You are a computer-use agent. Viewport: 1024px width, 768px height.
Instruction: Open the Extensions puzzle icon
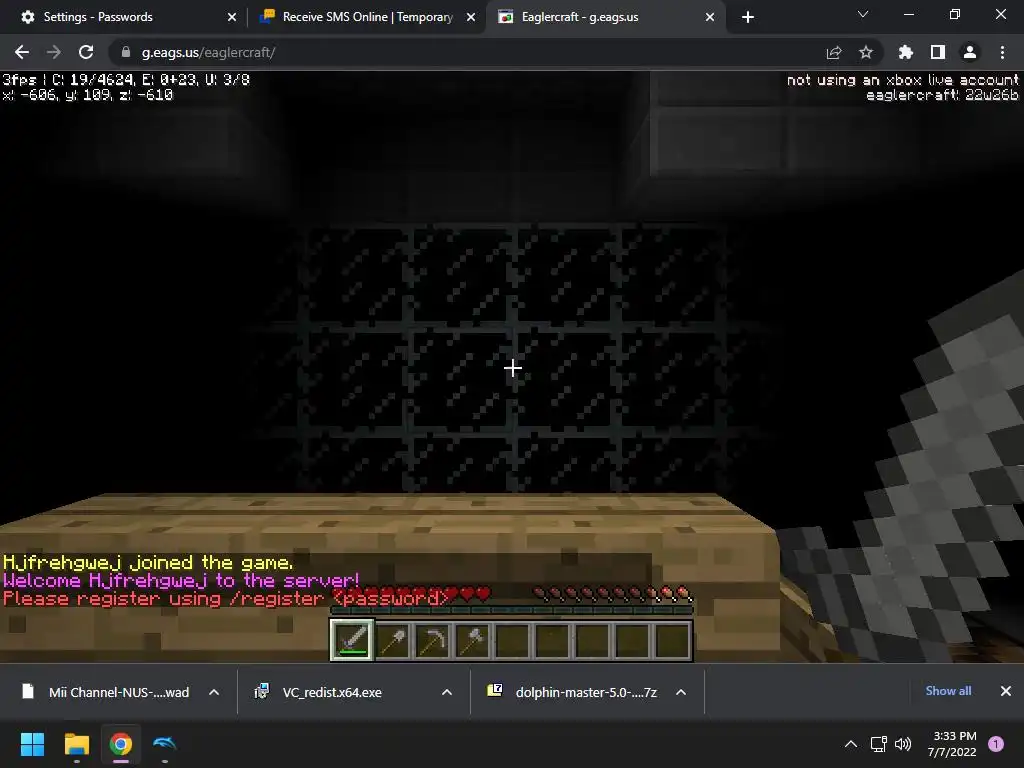[x=906, y=52]
